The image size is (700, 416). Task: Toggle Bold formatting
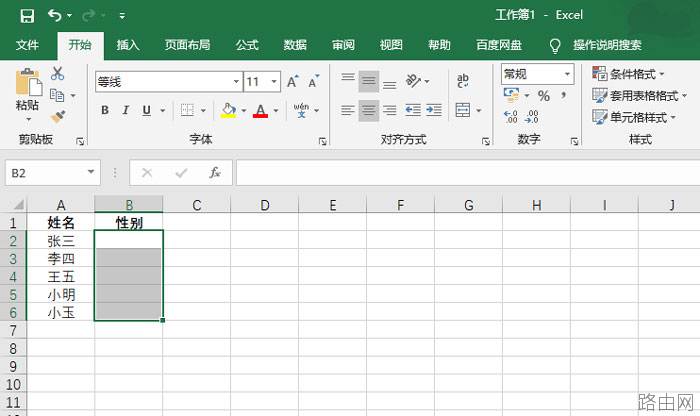tap(105, 110)
